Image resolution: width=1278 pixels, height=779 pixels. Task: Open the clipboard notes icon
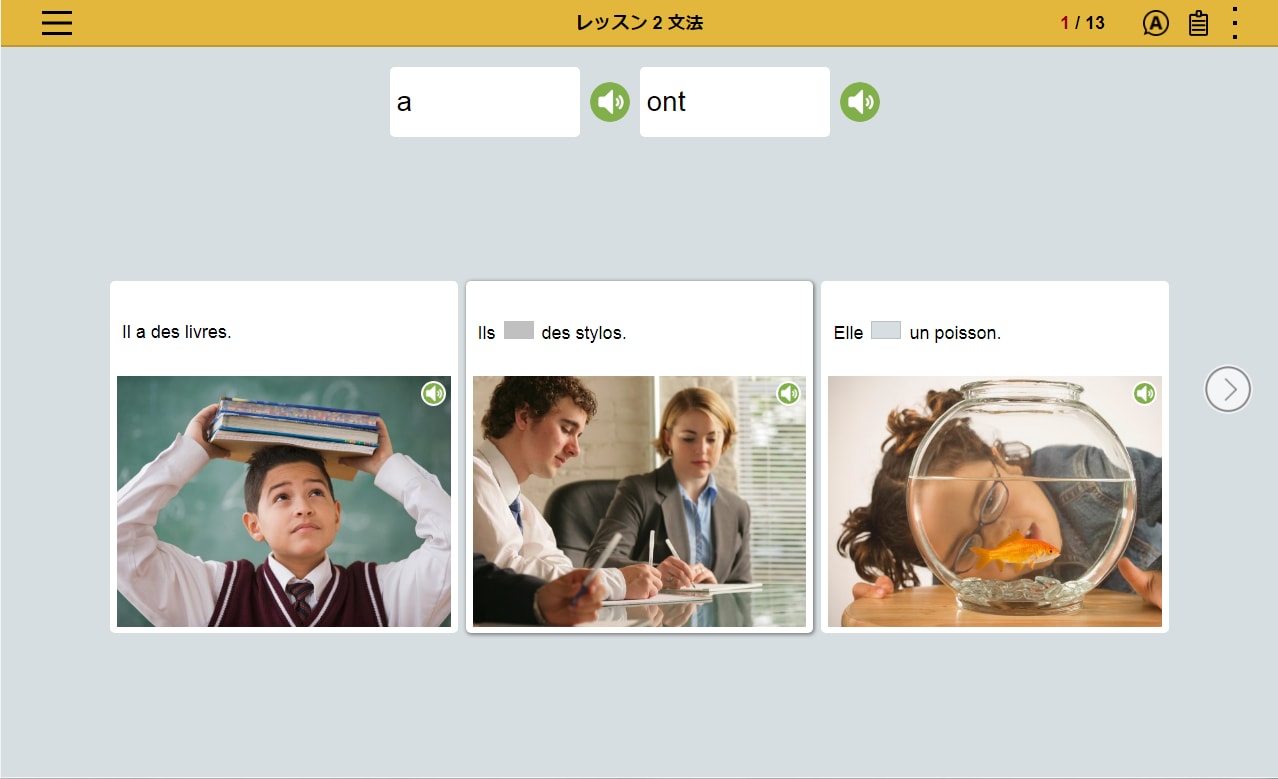click(1198, 23)
